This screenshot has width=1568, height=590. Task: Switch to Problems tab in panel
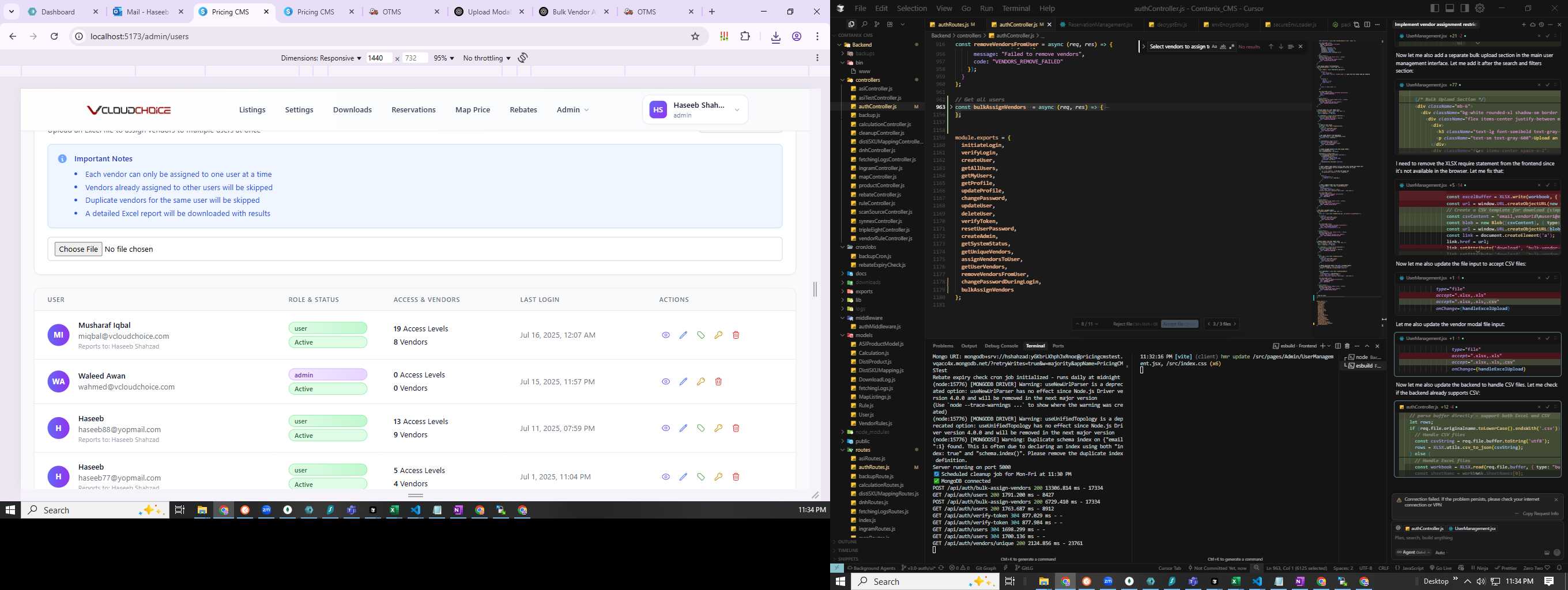[x=943, y=346]
